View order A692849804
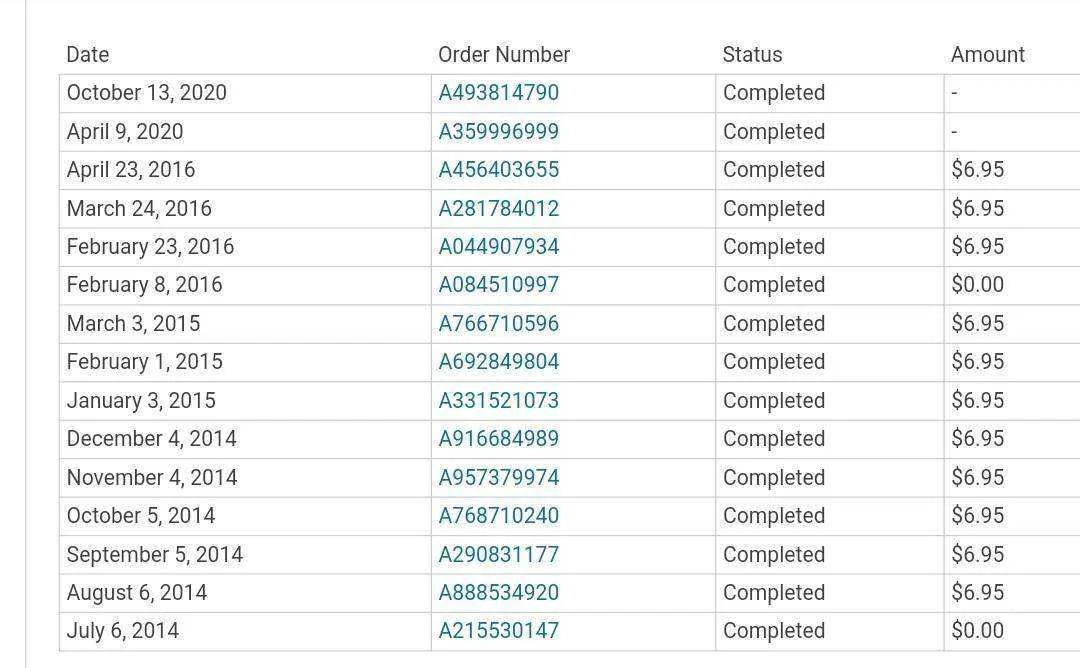The image size is (1080, 668). click(499, 362)
